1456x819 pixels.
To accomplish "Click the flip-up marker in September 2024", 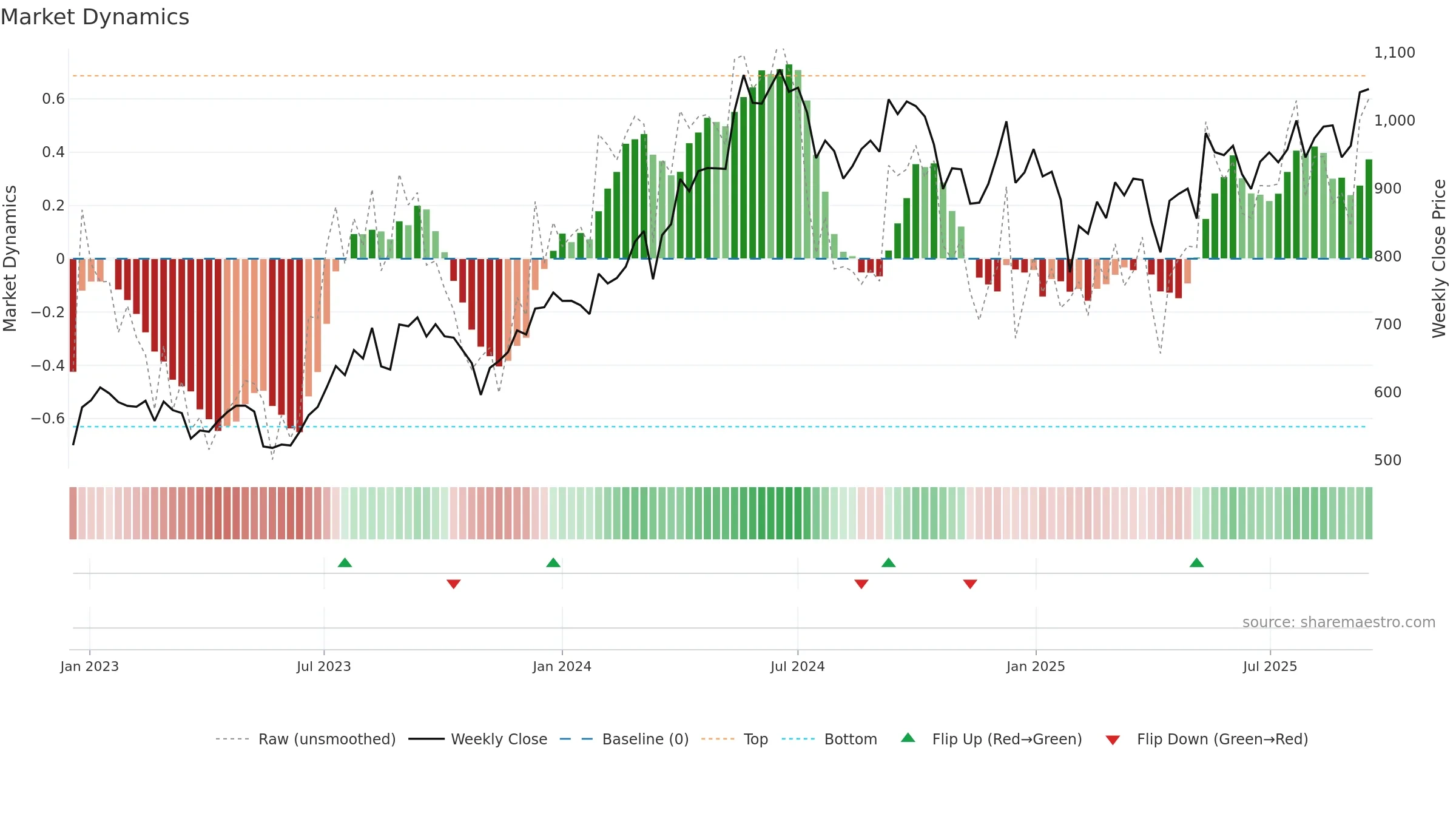I will point(889,562).
